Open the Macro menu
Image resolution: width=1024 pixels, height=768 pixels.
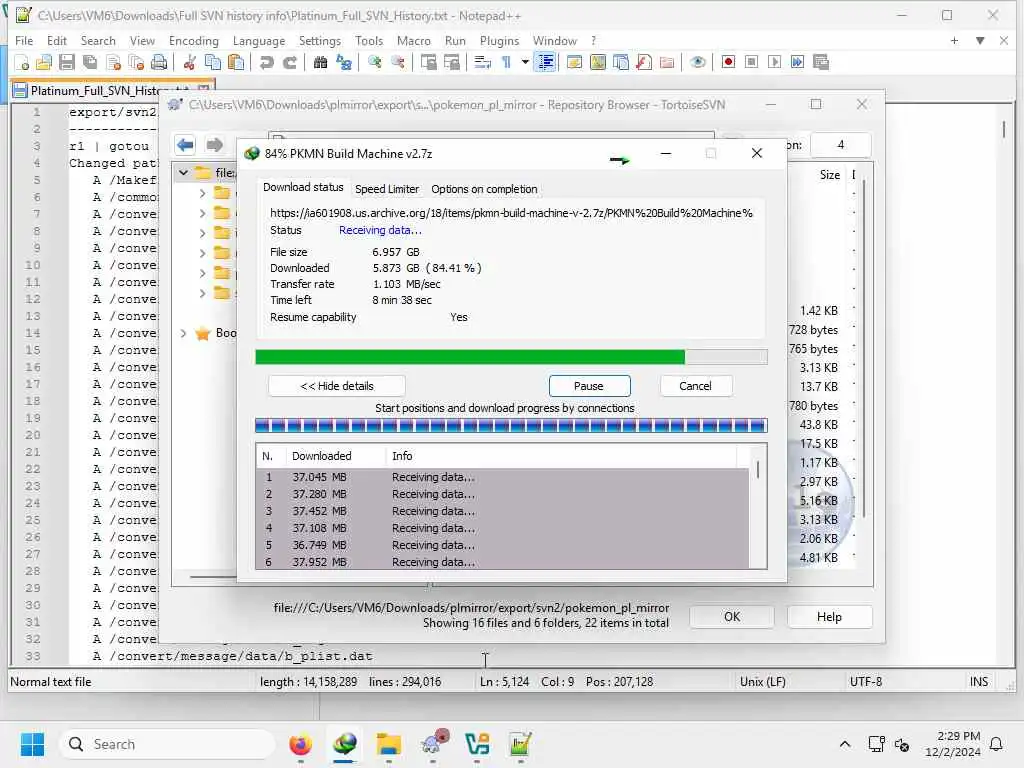[413, 40]
